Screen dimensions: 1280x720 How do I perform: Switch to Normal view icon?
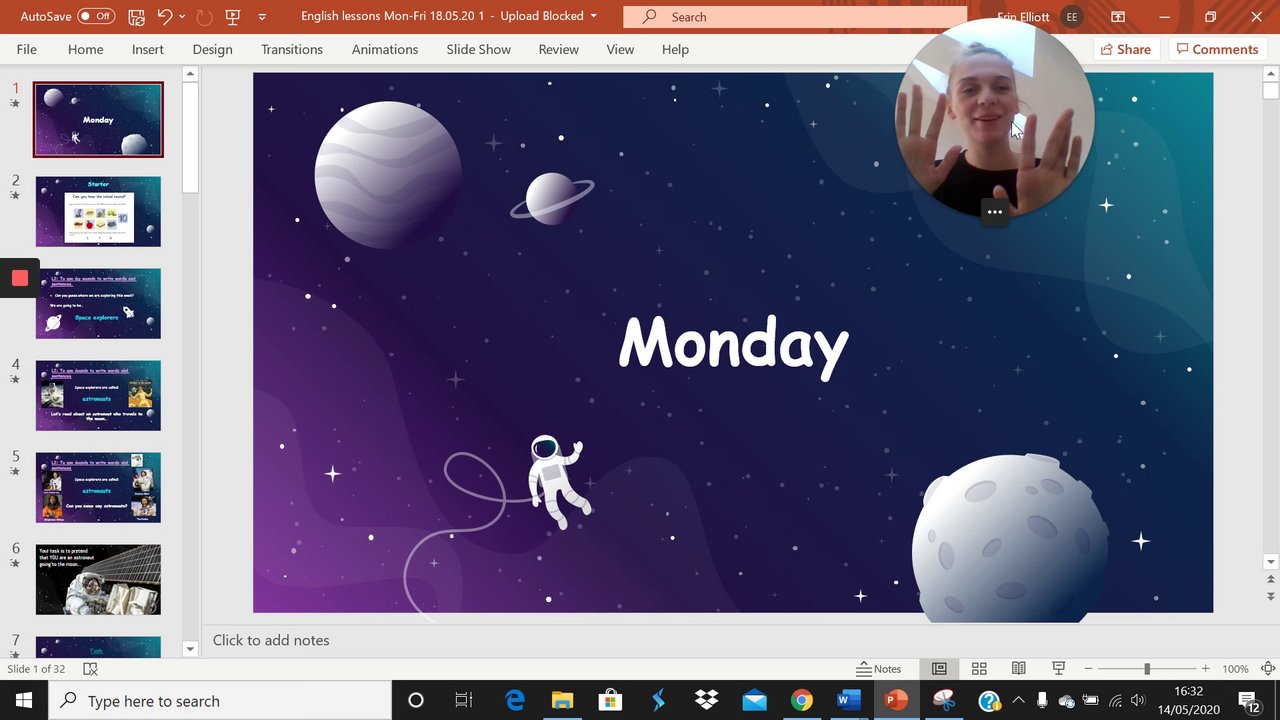tap(939, 669)
